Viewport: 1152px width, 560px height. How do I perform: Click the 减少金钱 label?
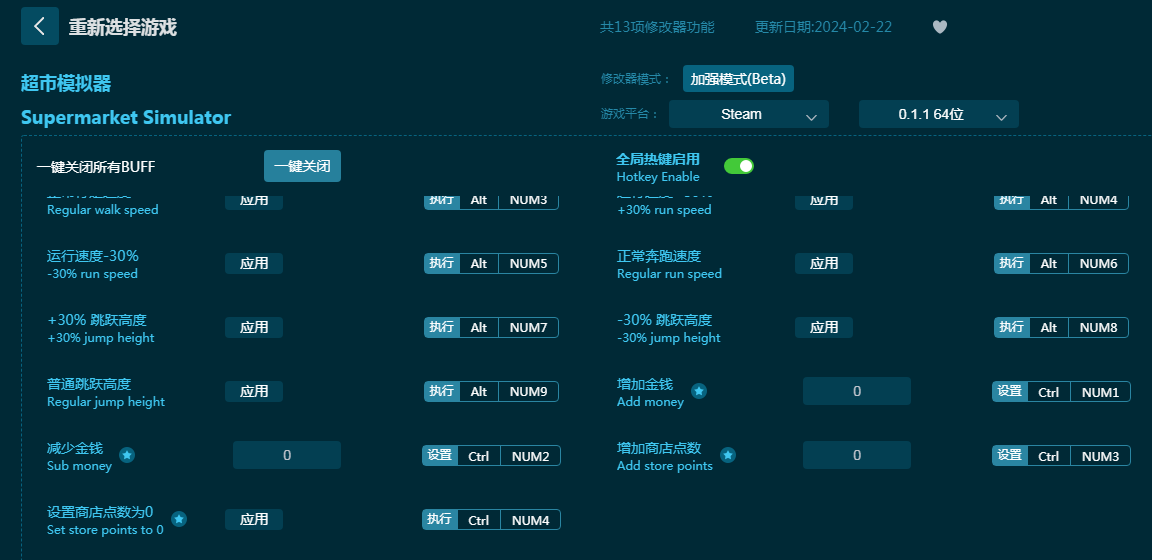point(75,448)
